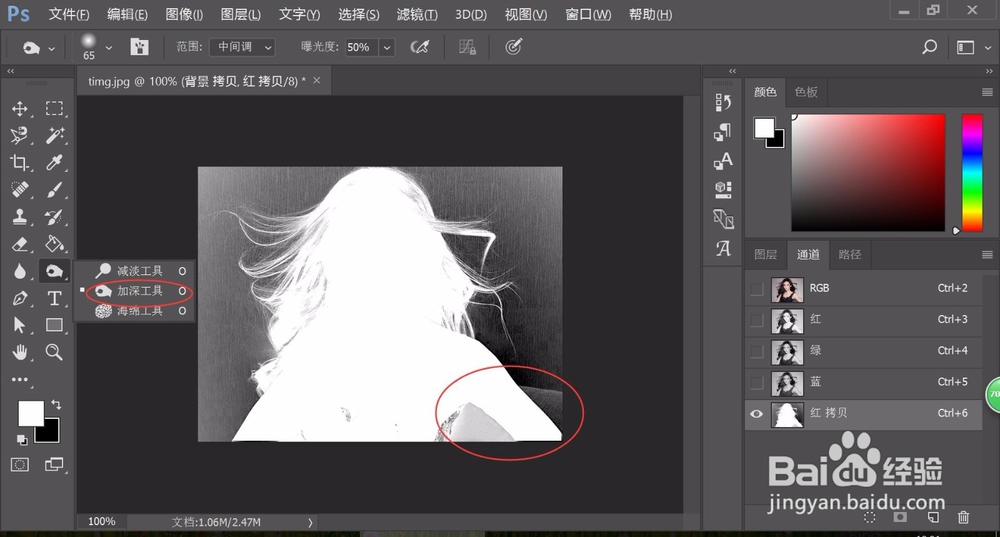Expand status bar info arrow
Viewport: 1000px width, 537px height.
(311, 522)
